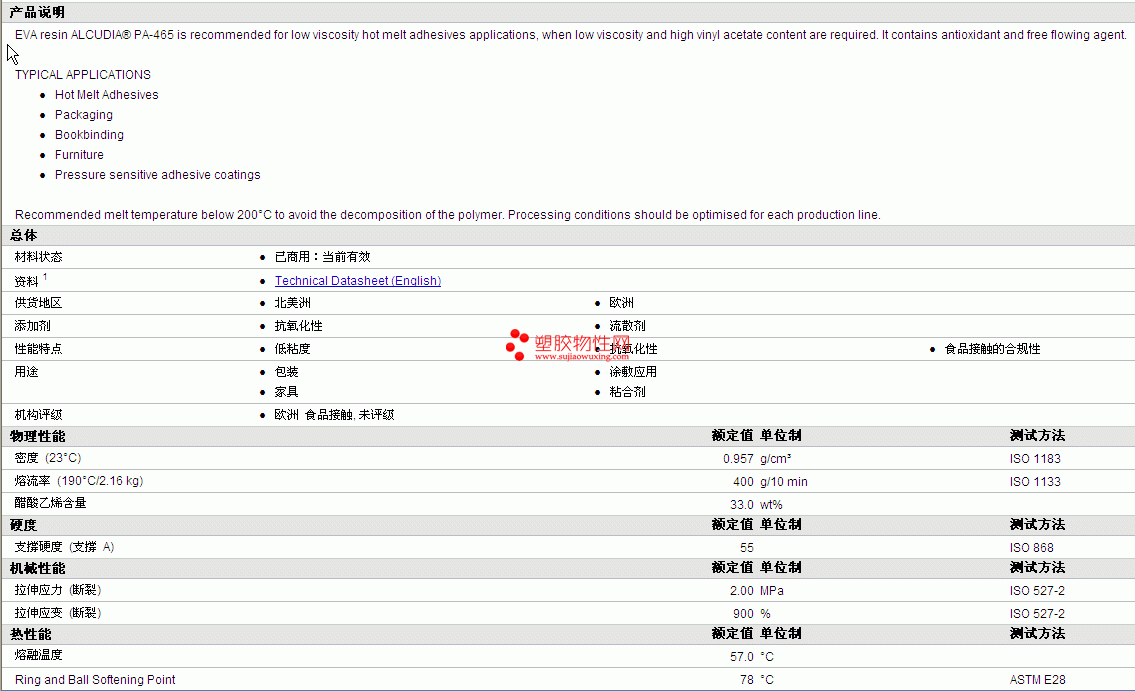Click the 北美洲 region entry
This screenshot has height=691, width=1135.
coord(292,302)
